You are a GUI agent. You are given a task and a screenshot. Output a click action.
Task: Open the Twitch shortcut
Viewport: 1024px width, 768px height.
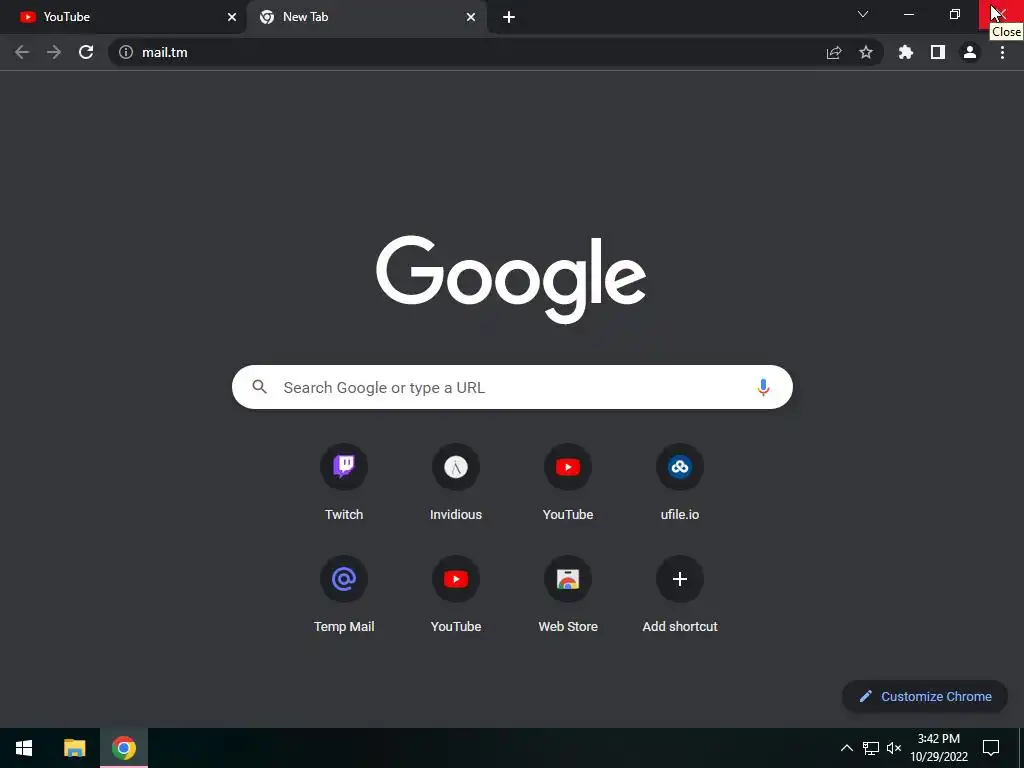point(344,467)
